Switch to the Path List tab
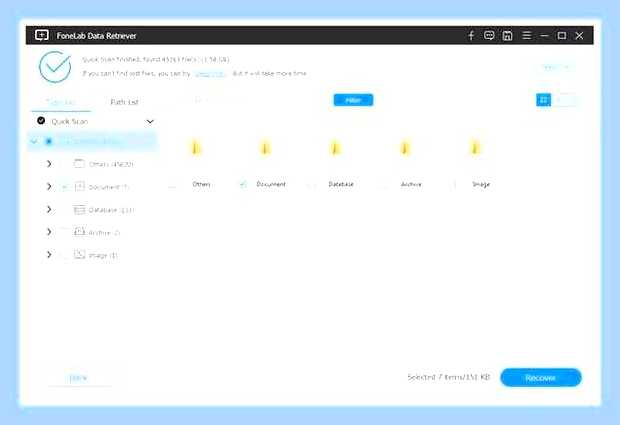 click(x=124, y=102)
